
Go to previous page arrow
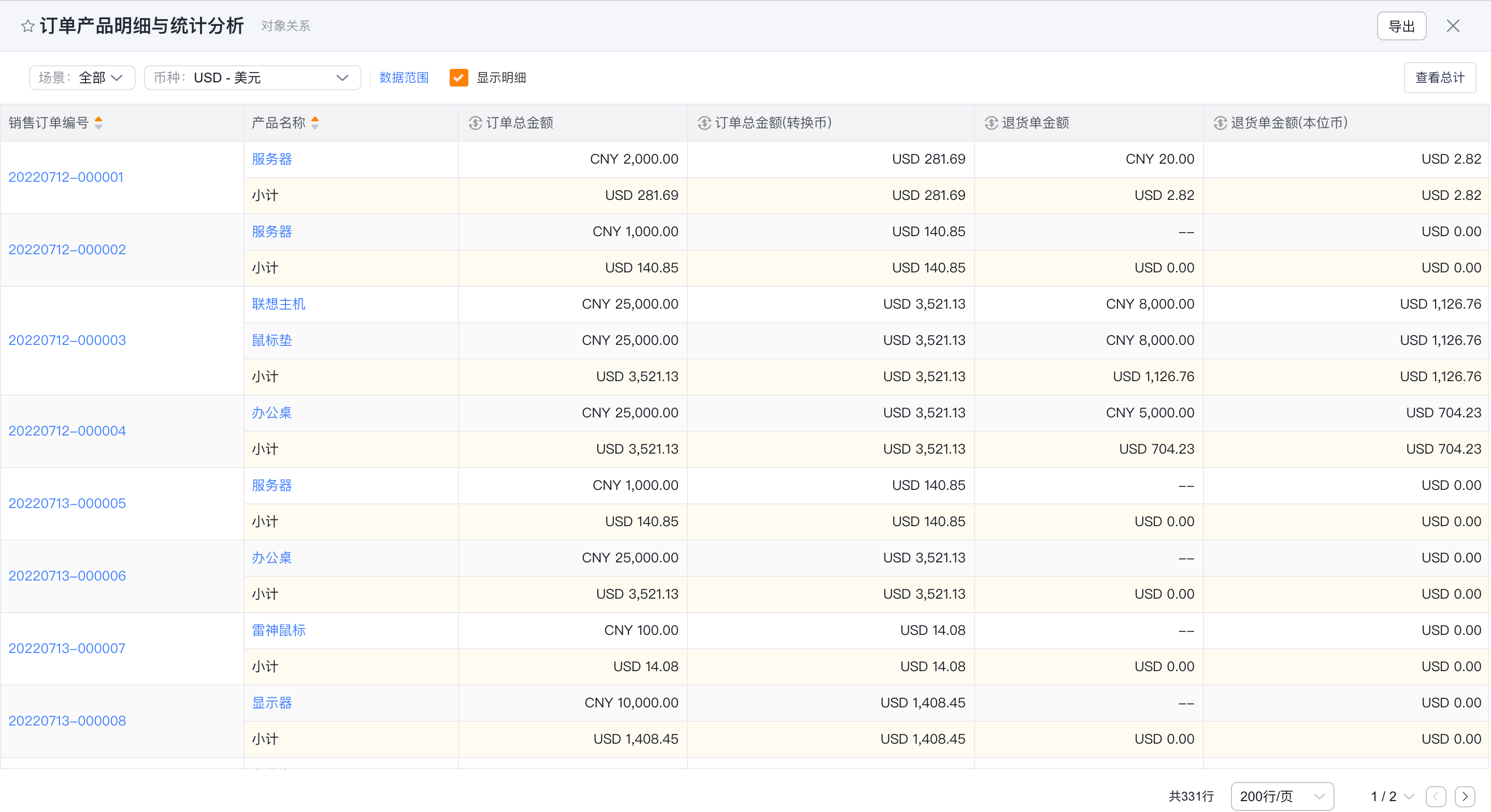[x=1436, y=796]
